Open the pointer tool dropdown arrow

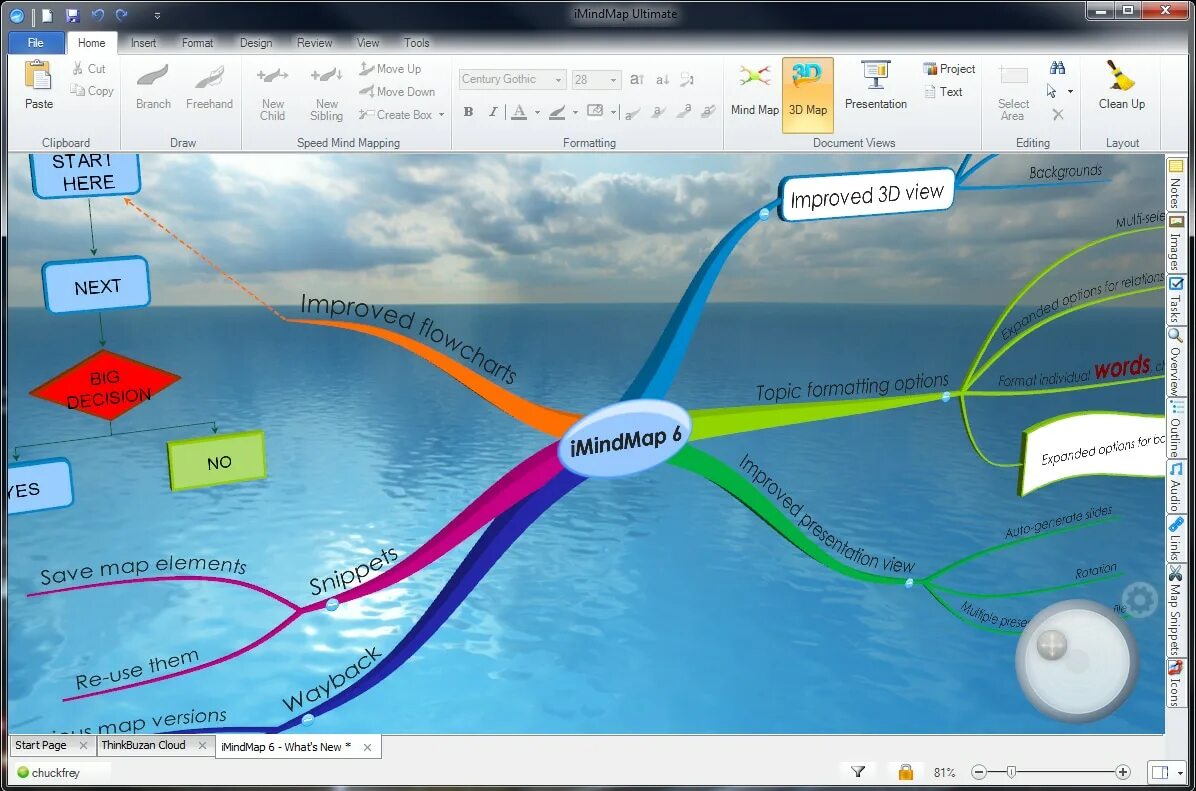pyautogui.click(x=1070, y=92)
